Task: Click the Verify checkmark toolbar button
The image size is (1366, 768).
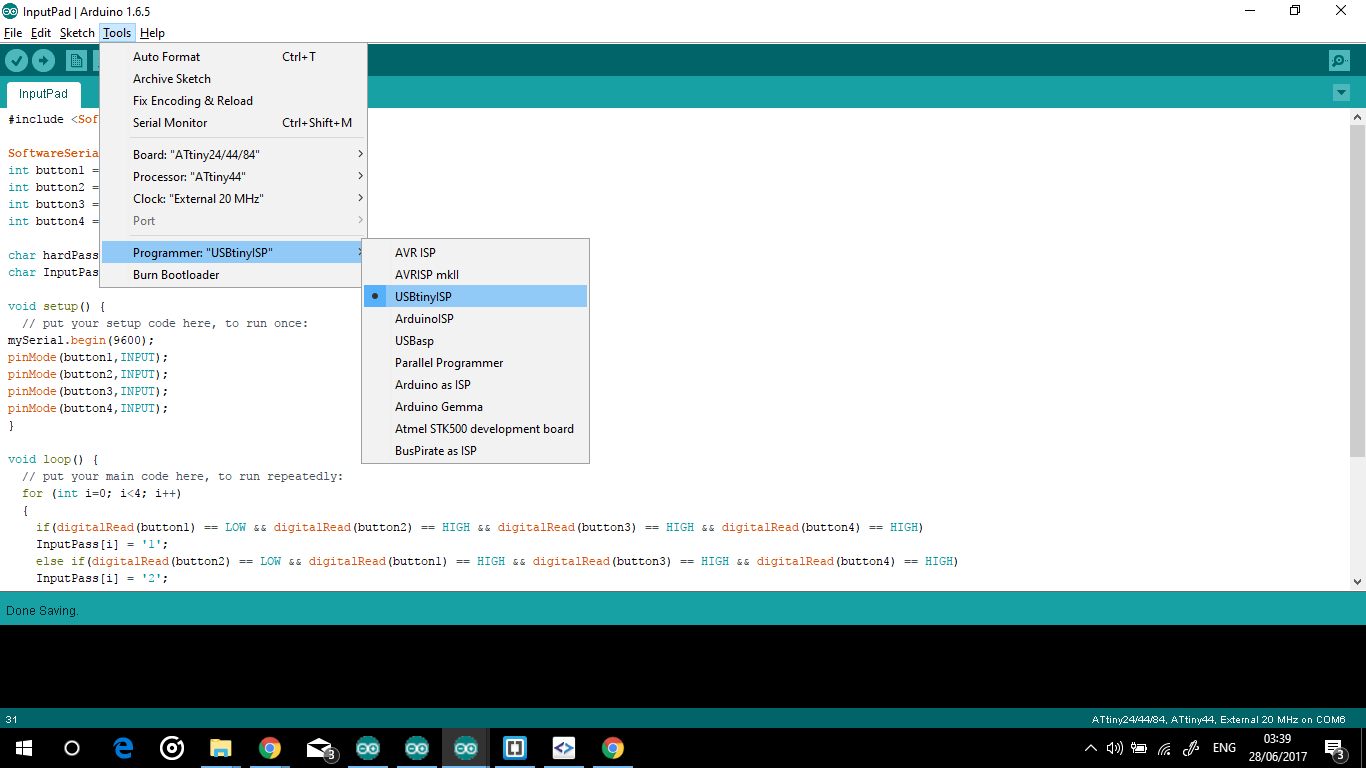Action: point(16,61)
